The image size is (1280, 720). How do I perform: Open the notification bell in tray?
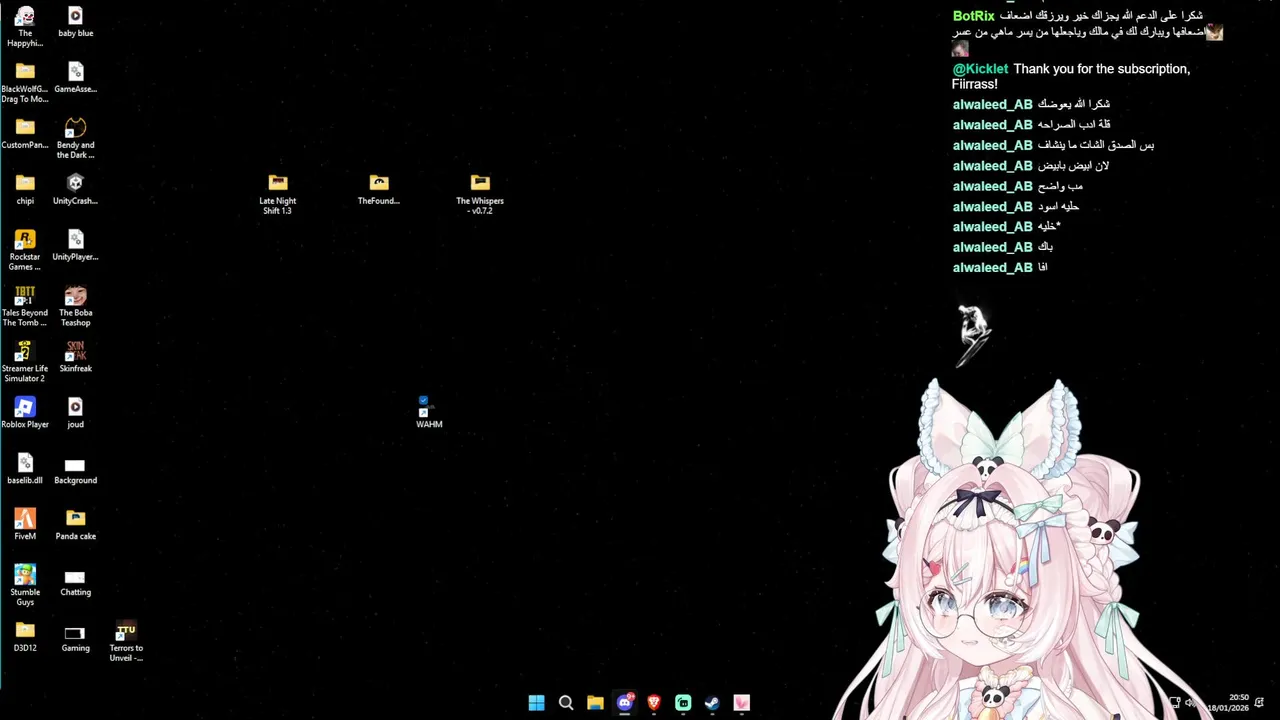pos(1260,703)
